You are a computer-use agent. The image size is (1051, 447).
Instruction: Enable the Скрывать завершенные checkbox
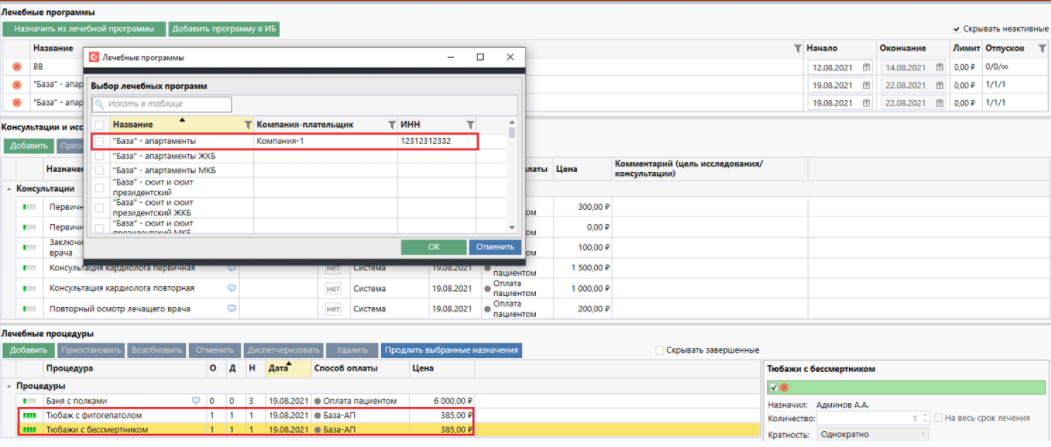click(x=659, y=350)
